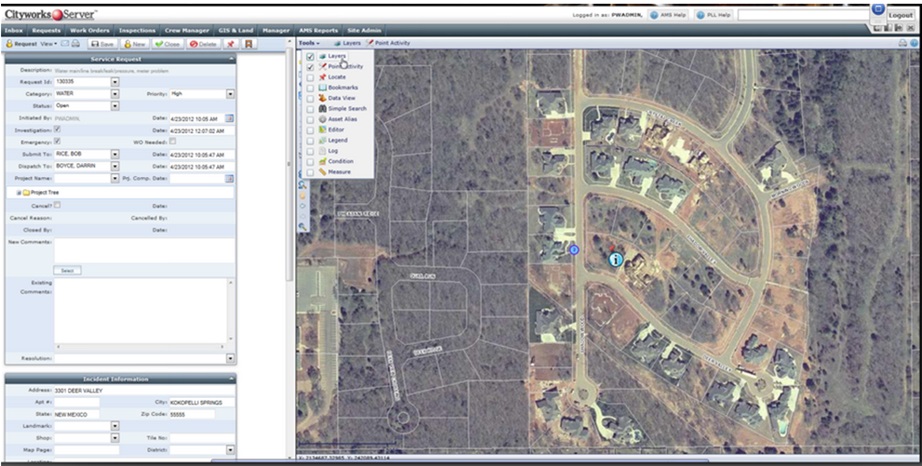Click the print icon at map toolbar right
This screenshot has height=466, width=922.
click(x=903, y=43)
